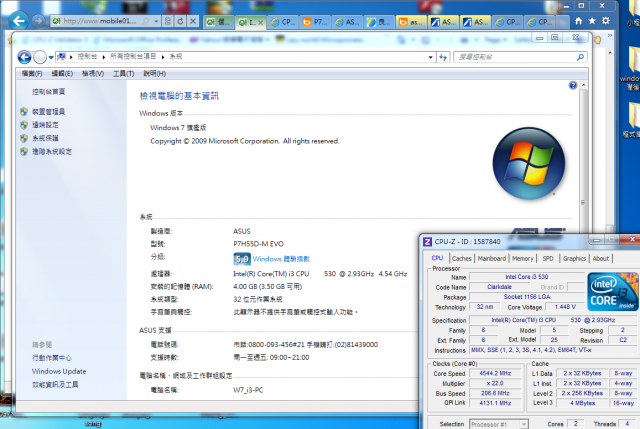Refresh the Internet Explorer page
This screenshot has width=640, height=429.
click(x=180, y=21)
